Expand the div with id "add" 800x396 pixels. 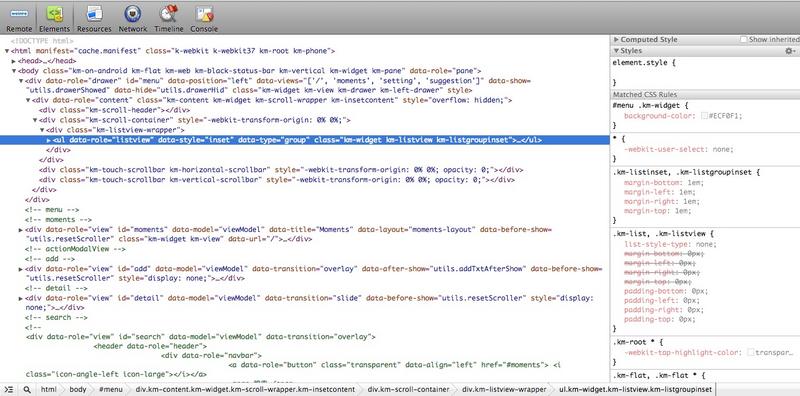coord(21,269)
